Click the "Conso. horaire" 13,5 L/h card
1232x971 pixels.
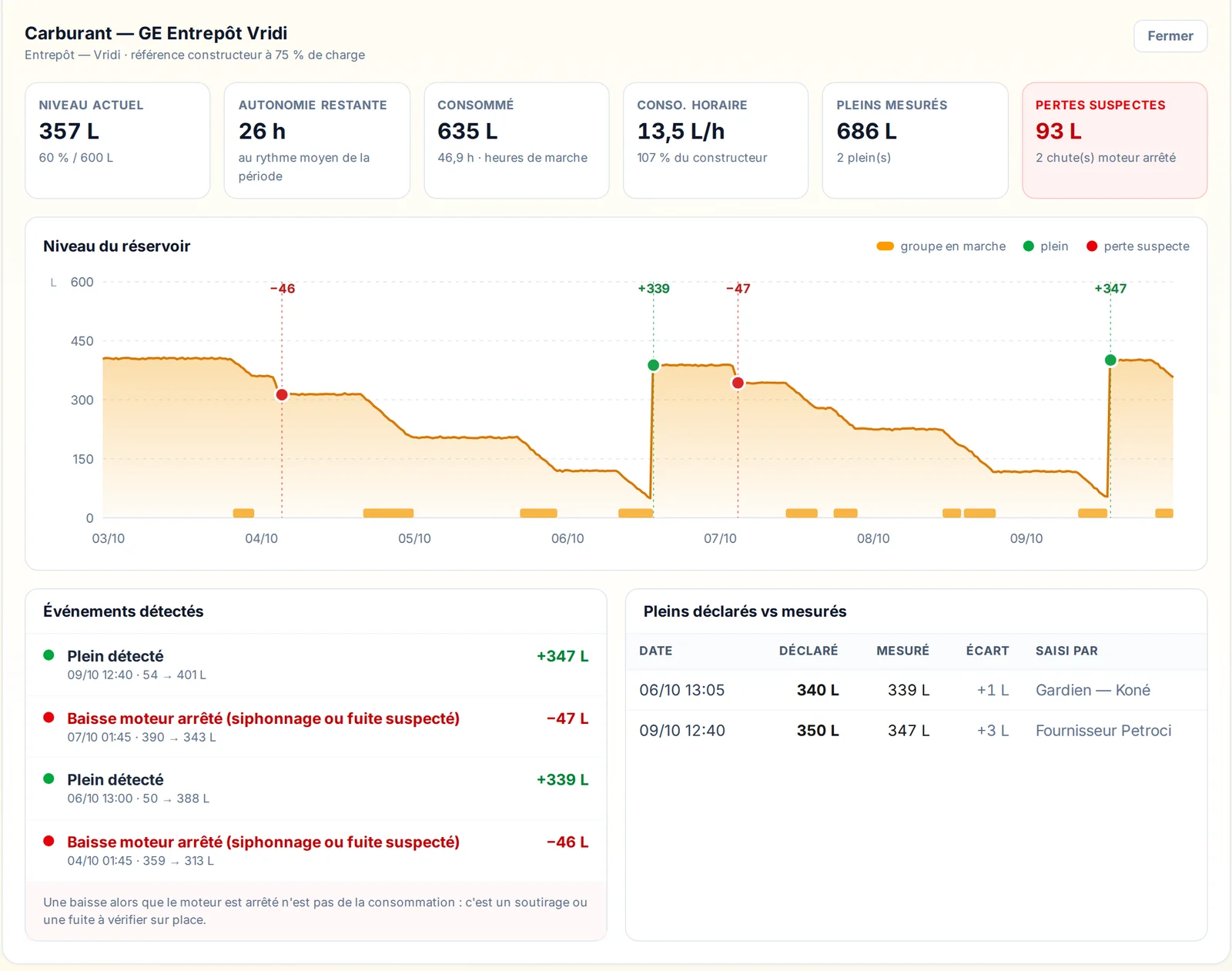715,140
